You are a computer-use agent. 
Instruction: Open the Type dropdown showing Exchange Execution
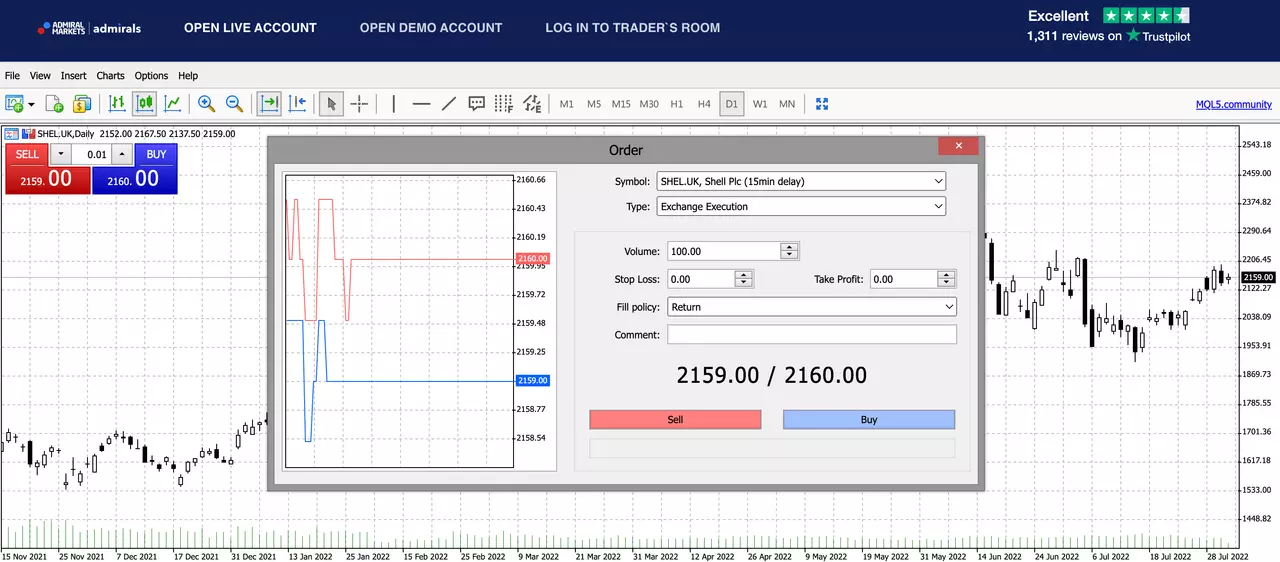pos(801,207)
